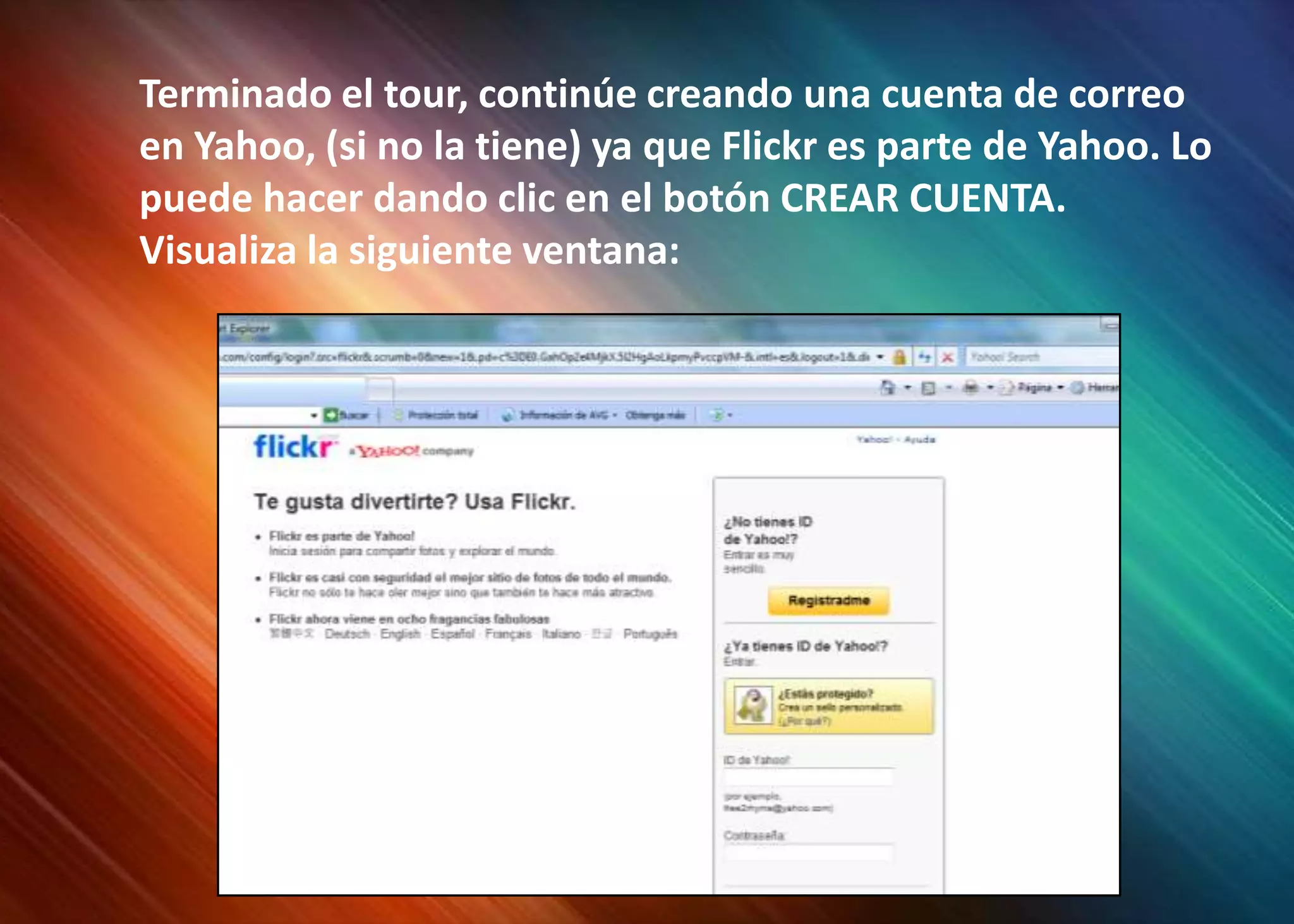Click text Flickr es parte de Yahoo!
Viewport: 1294px width, 924px height.
click(342, 536)
